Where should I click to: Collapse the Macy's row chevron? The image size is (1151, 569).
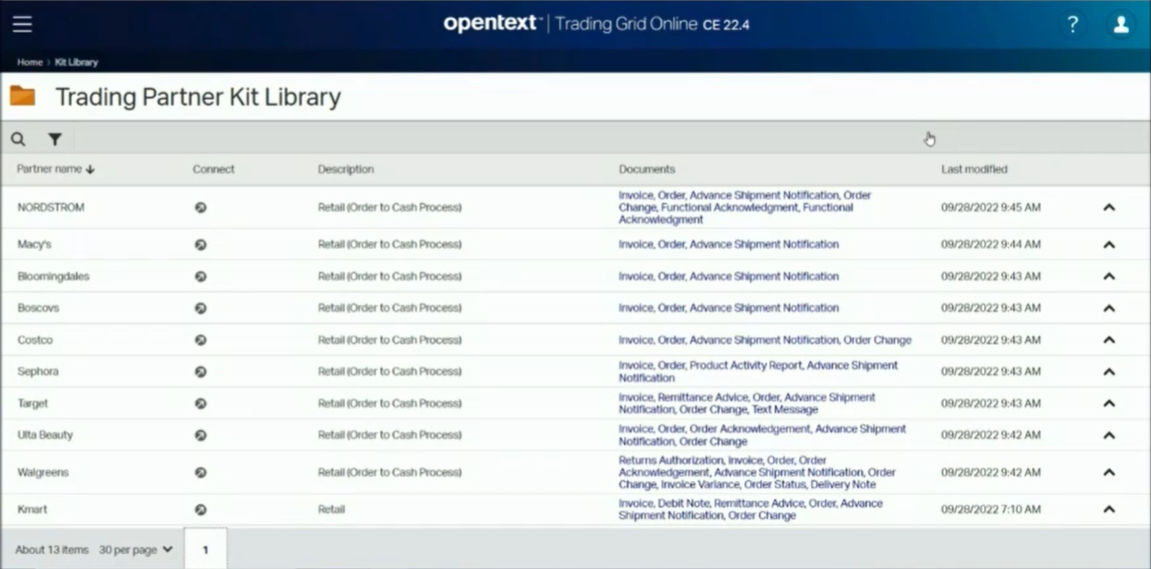tap(1109, 244)
